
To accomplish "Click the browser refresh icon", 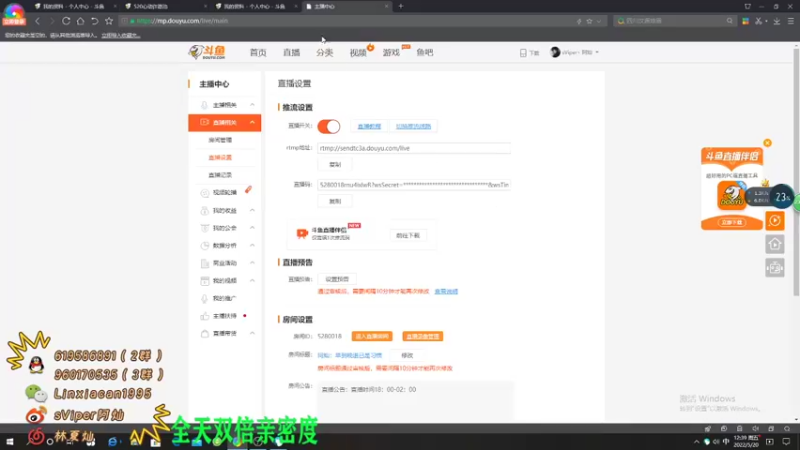I will pos(66,21).
